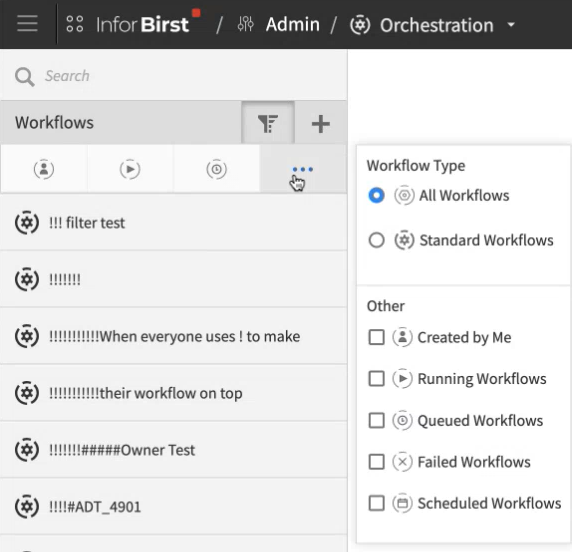Open the '!!!!!!!' workflow row
Image resolution: width=572 pixels, height=552 pixels.
coord(173,279)
